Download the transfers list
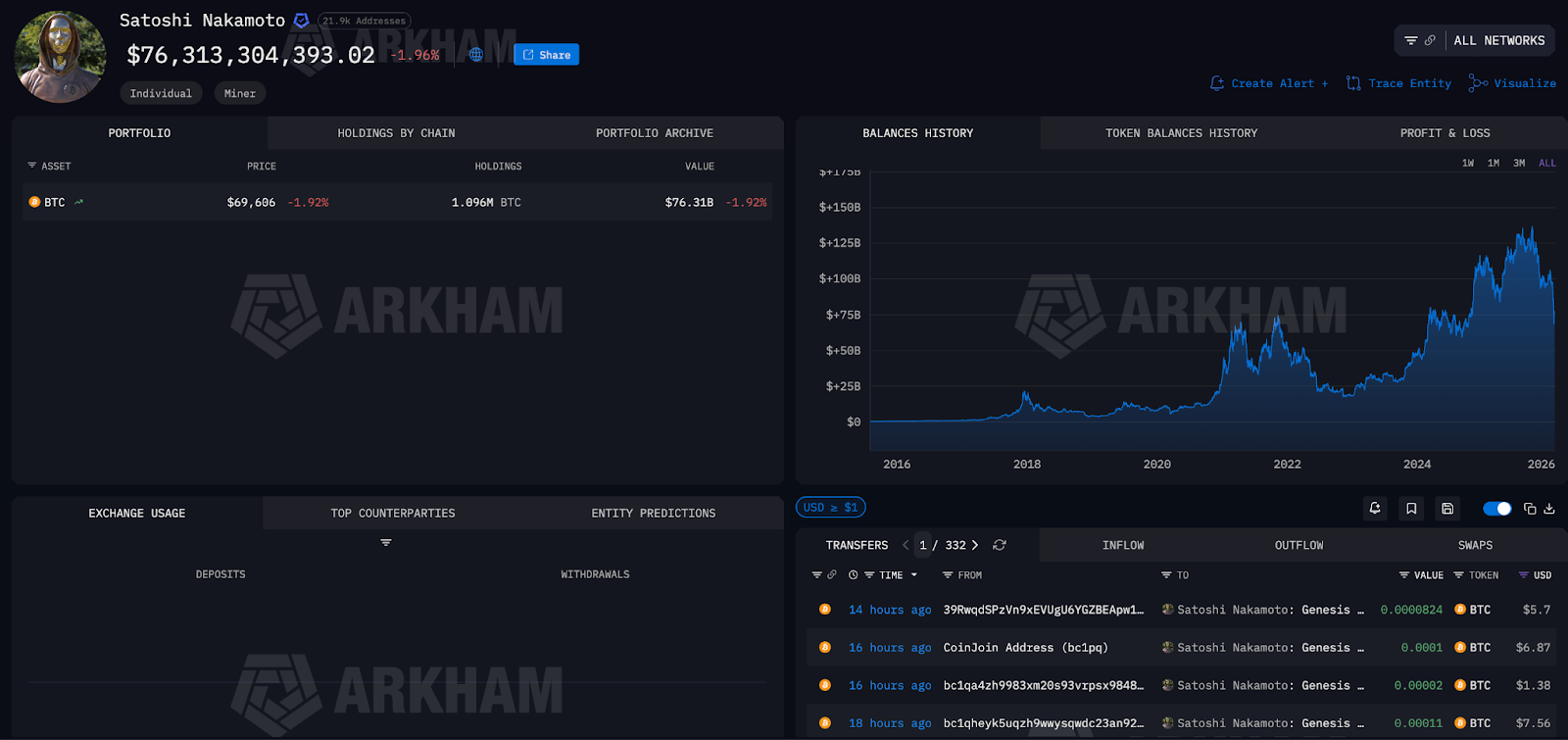This screenshot has width=1568, height=740. 1549,509
